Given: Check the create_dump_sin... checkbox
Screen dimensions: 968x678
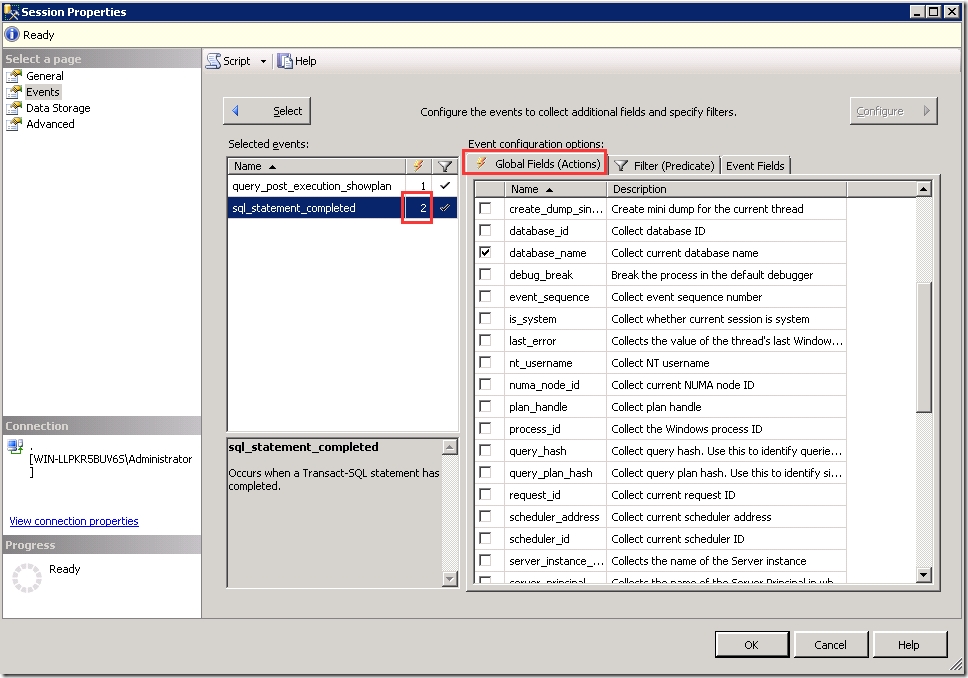Looking at the screenshot, I should coord(485,208).
